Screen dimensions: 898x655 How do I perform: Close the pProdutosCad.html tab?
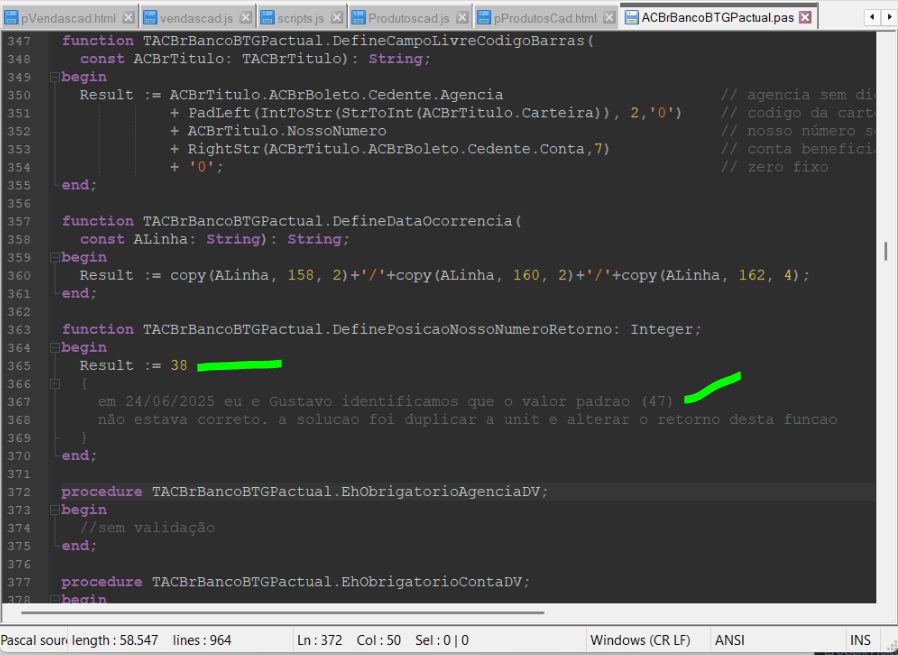[x=609, y=18]
